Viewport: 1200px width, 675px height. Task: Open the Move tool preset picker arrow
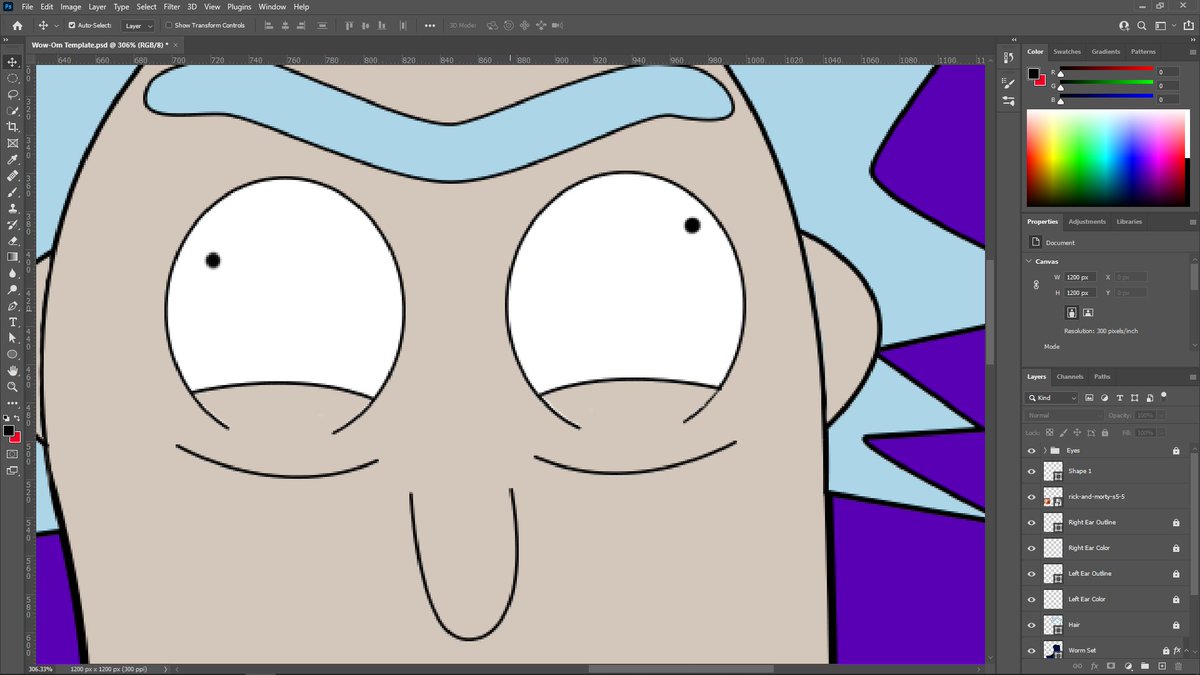coord(57,25)
